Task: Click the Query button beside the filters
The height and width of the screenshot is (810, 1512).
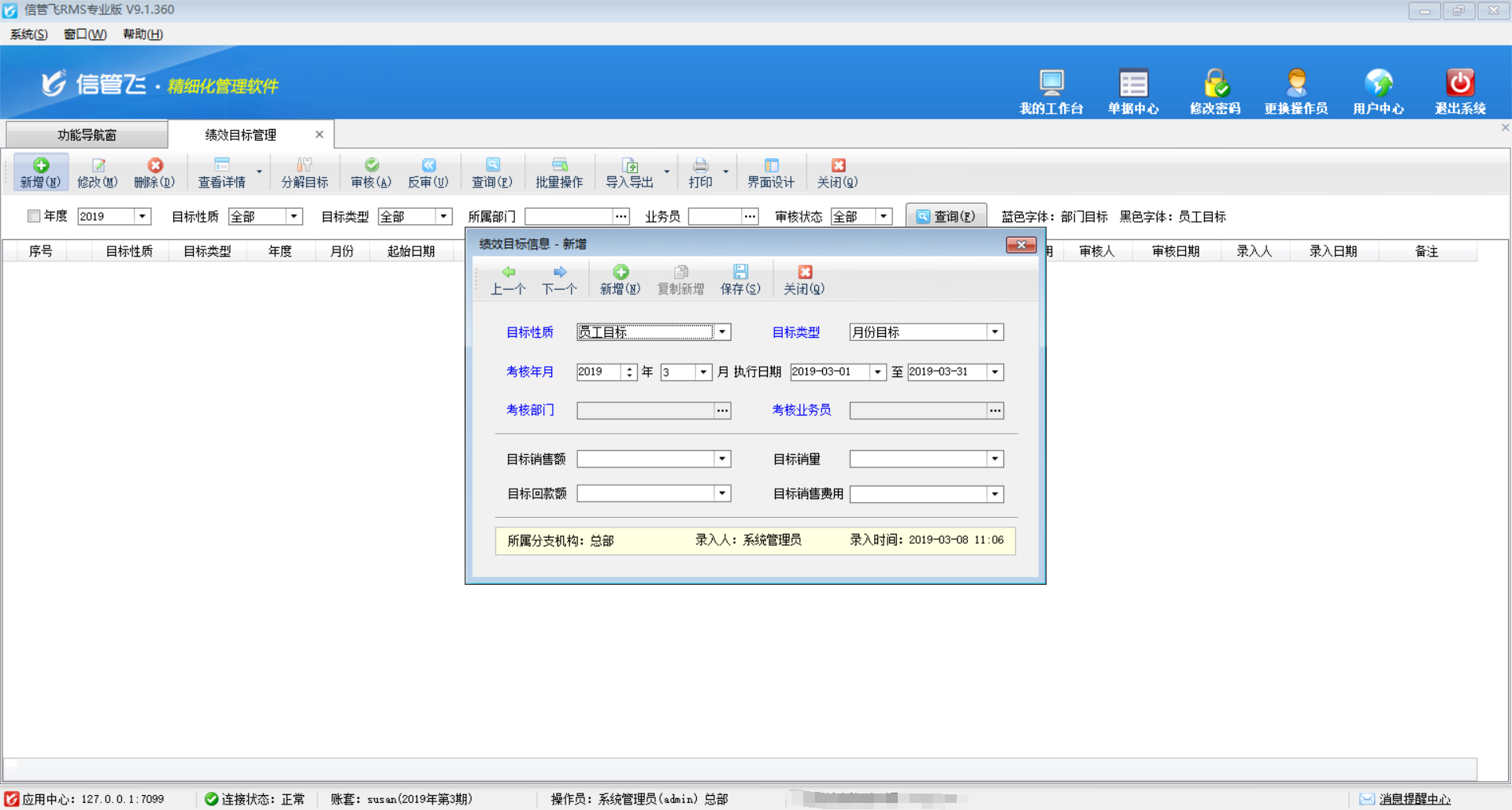Action: [x=945, y=216]
